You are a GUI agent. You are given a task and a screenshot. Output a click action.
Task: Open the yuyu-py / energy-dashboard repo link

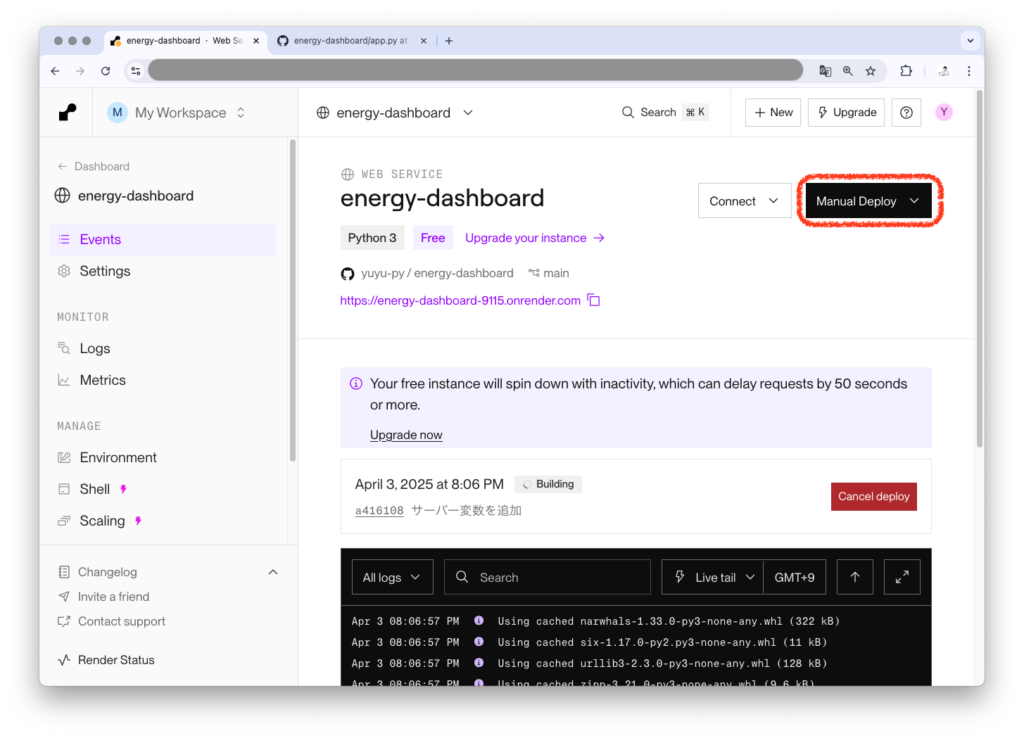(x=437, y=273)
